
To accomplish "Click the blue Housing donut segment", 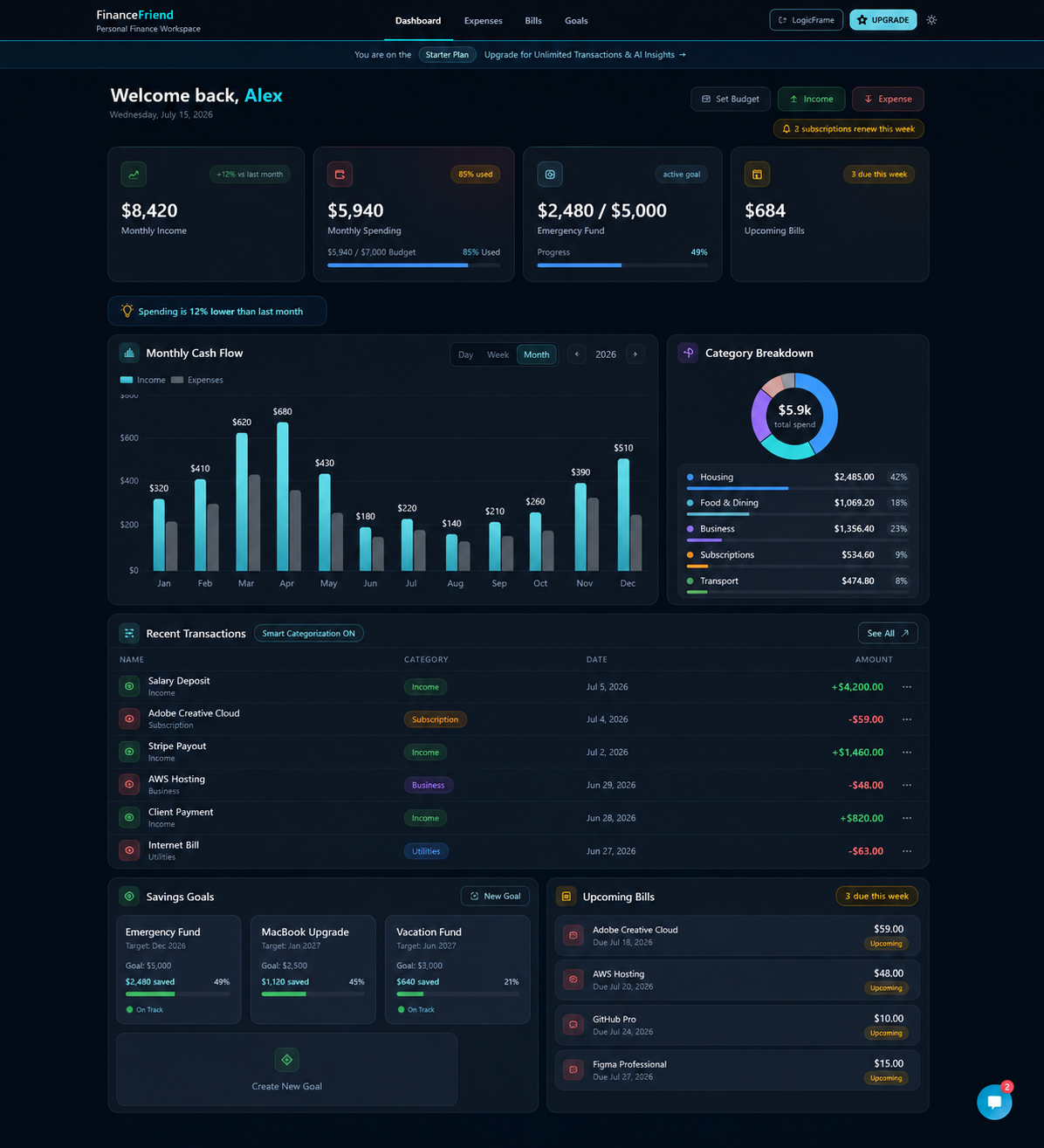I will coord(827,410).
